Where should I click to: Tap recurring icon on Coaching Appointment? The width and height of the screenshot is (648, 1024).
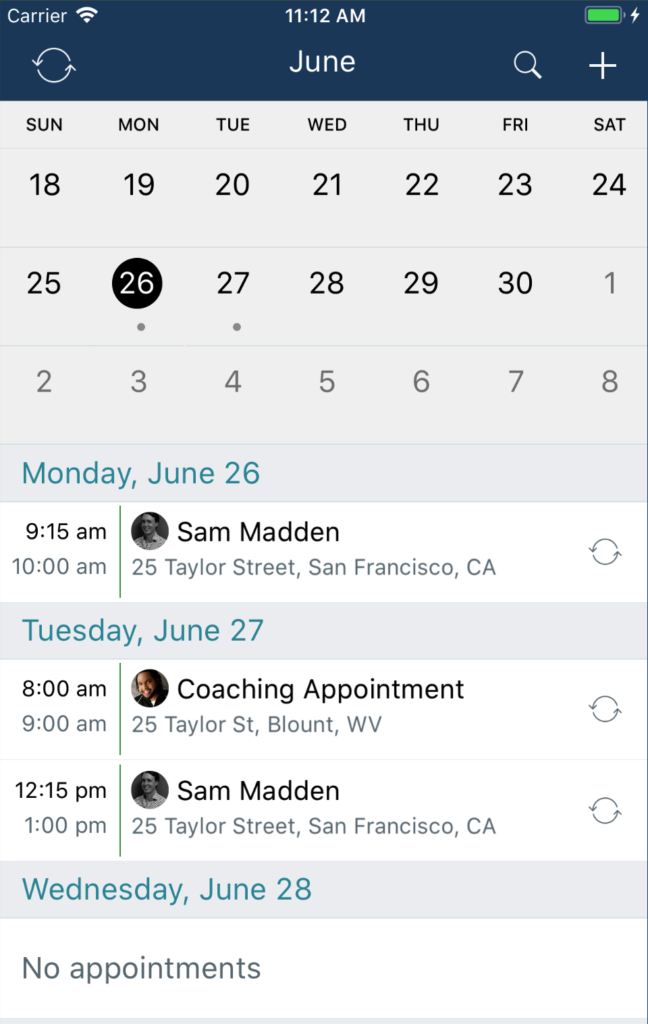coord(605,709)
